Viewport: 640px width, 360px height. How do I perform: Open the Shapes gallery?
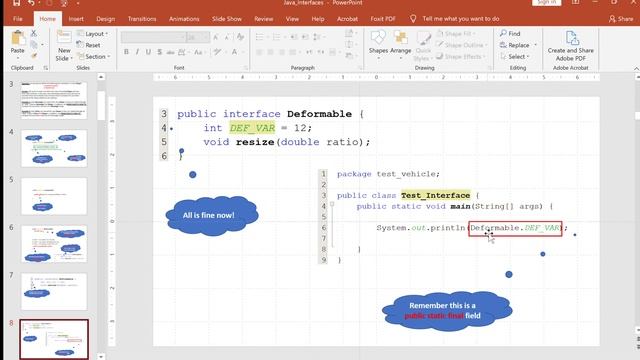click(378, 45)
